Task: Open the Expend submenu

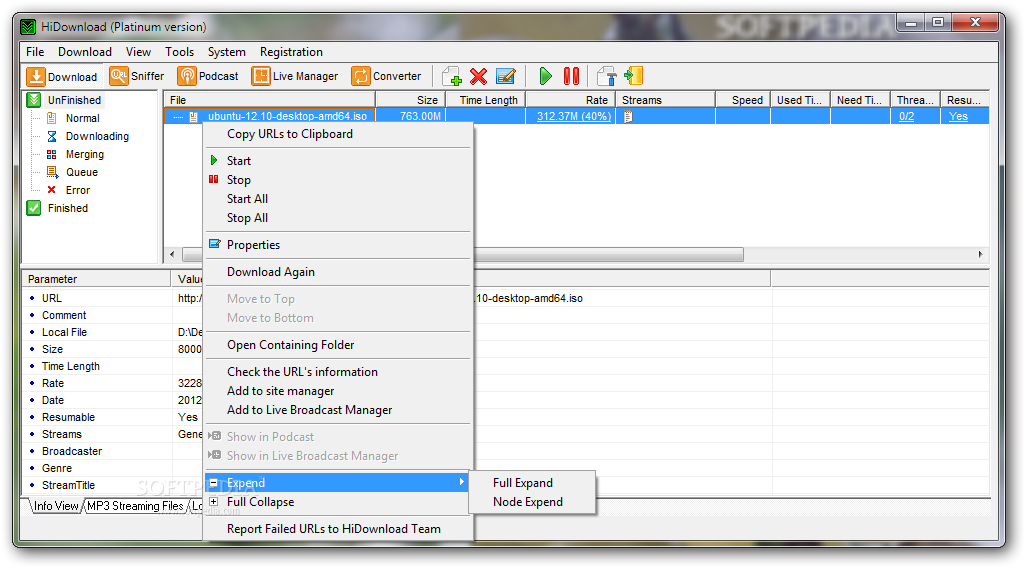Action: click(x=338, y=483)
